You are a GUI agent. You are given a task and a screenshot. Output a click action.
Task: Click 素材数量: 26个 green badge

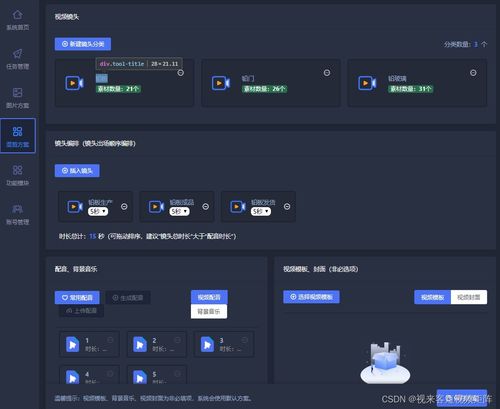pos(265,89)
